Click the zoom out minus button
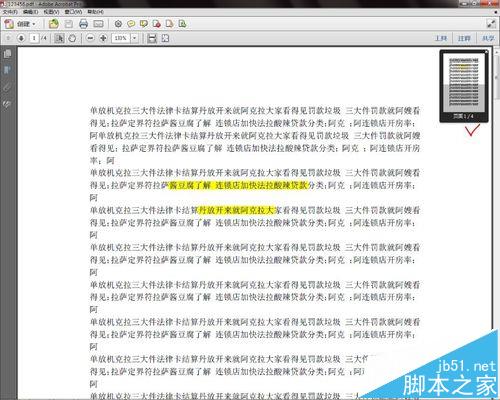Viewport: 500px width, 400px height. coord(90,38)
